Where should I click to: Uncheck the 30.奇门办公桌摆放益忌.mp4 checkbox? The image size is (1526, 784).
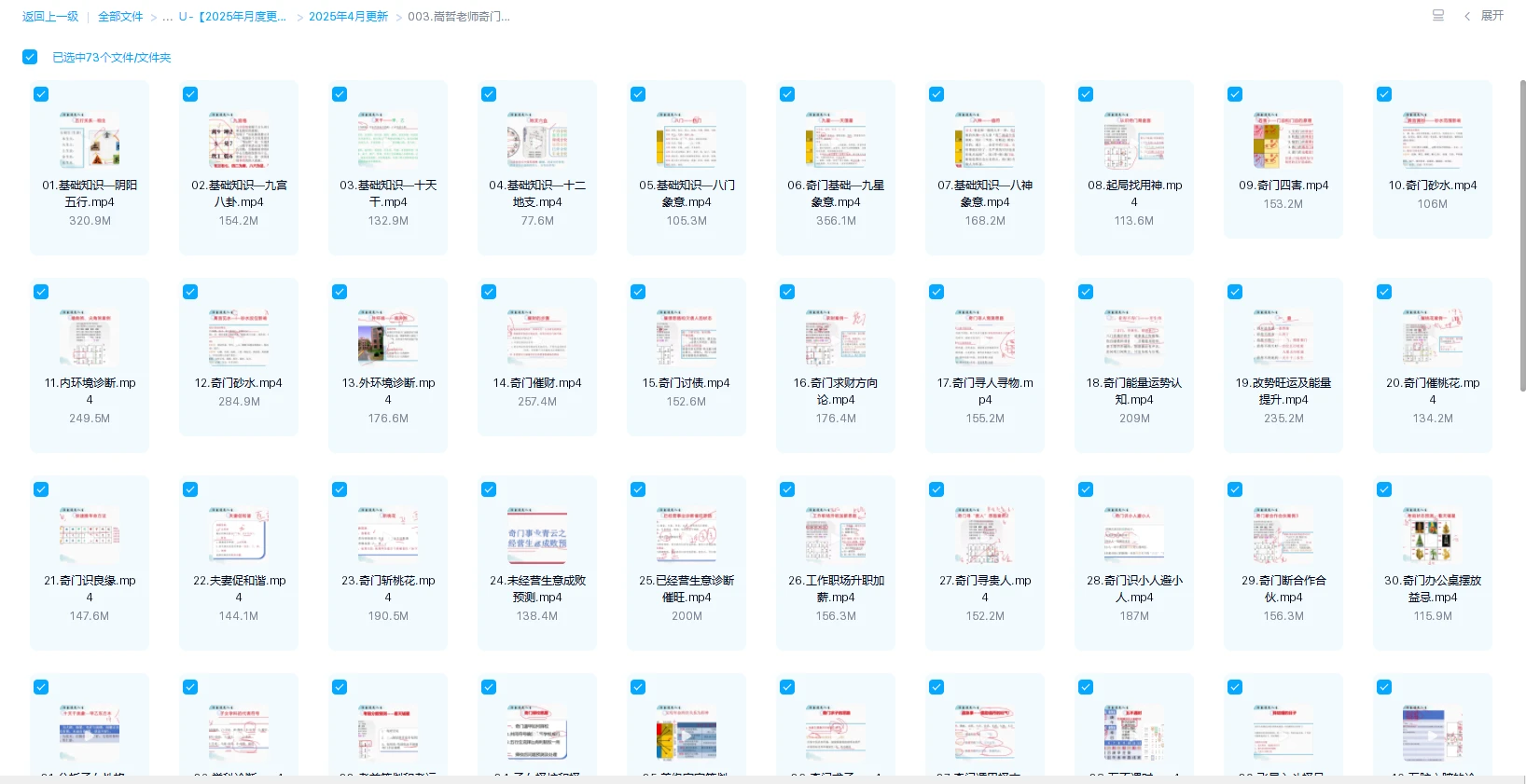point(1384,489)
